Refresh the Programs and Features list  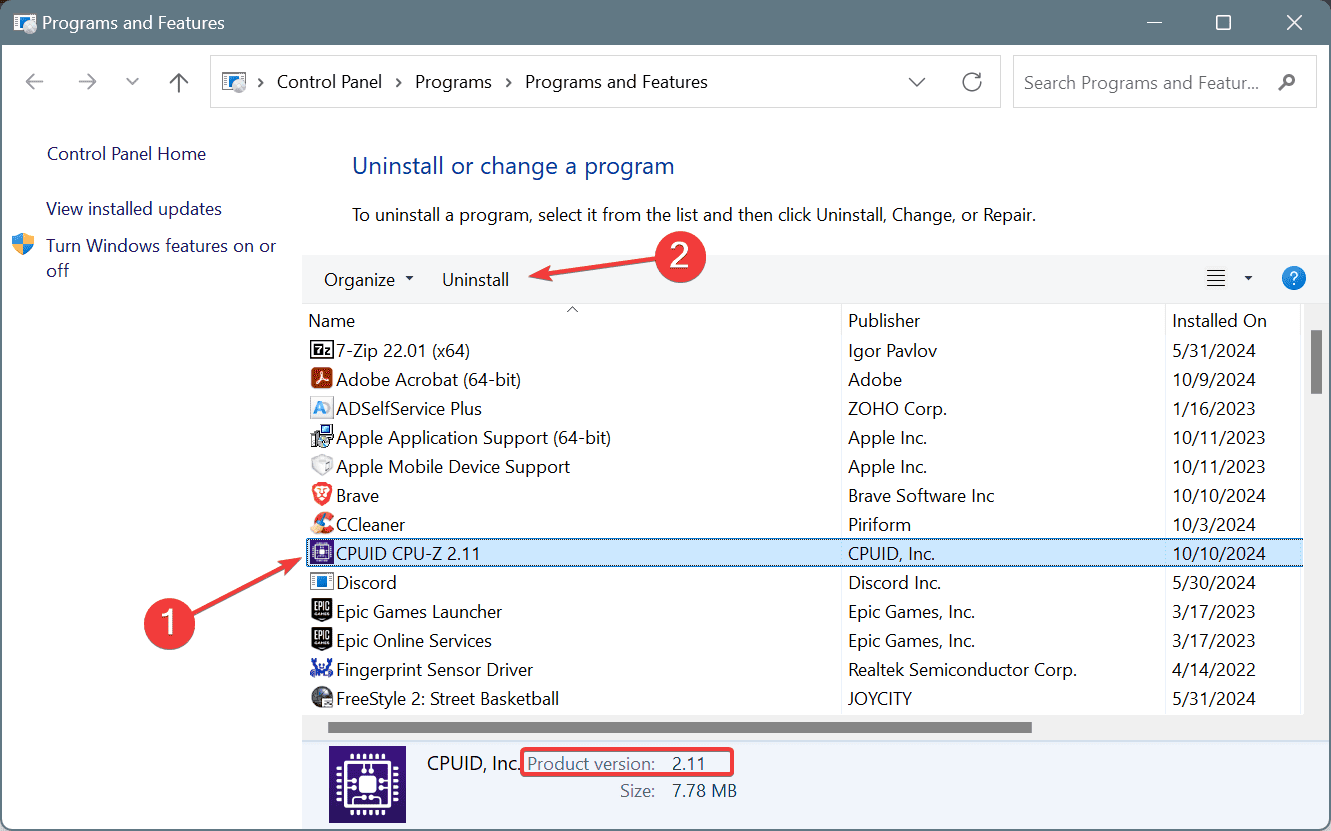(971, 82)
